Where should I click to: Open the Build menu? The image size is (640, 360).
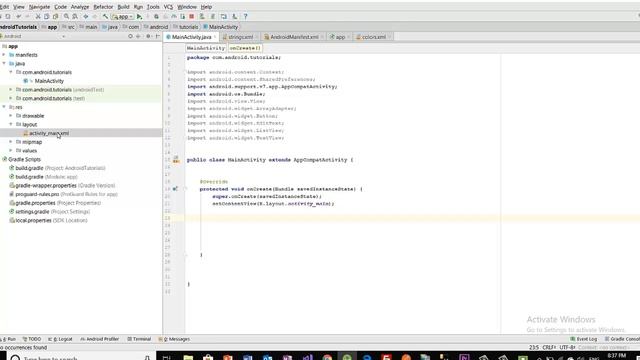click(123, 7)
